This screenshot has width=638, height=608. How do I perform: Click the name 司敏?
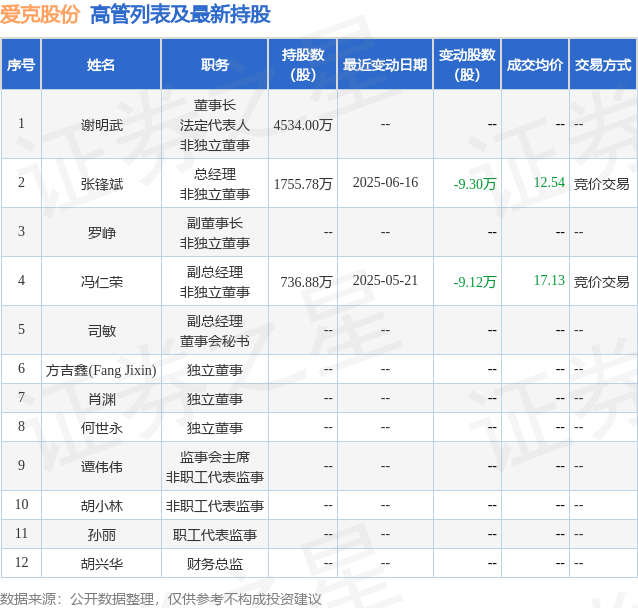tap(102, 330)
